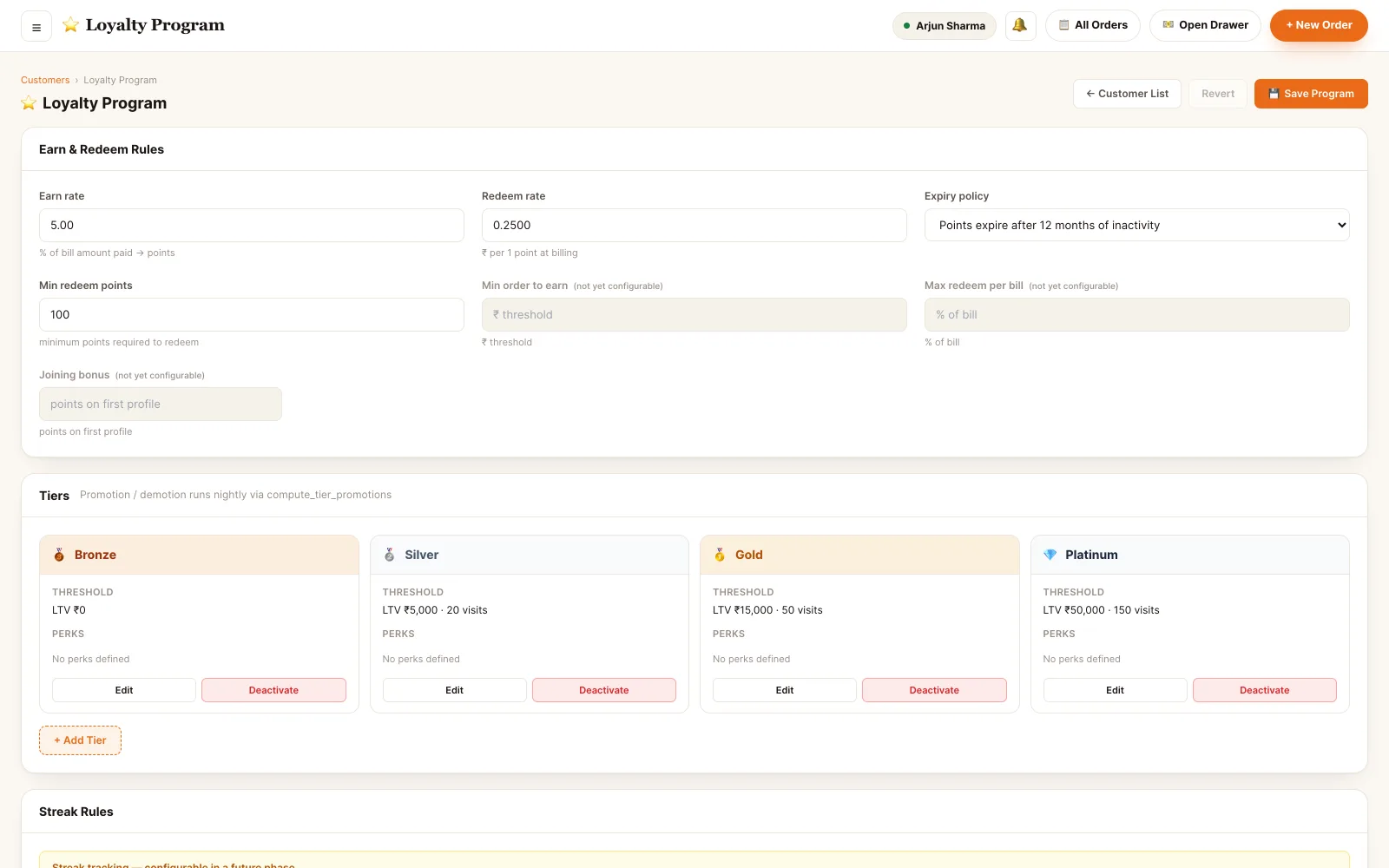1389x868 pixels.
Task: Click the Revert button
Action: click(x=1218, y=94)
